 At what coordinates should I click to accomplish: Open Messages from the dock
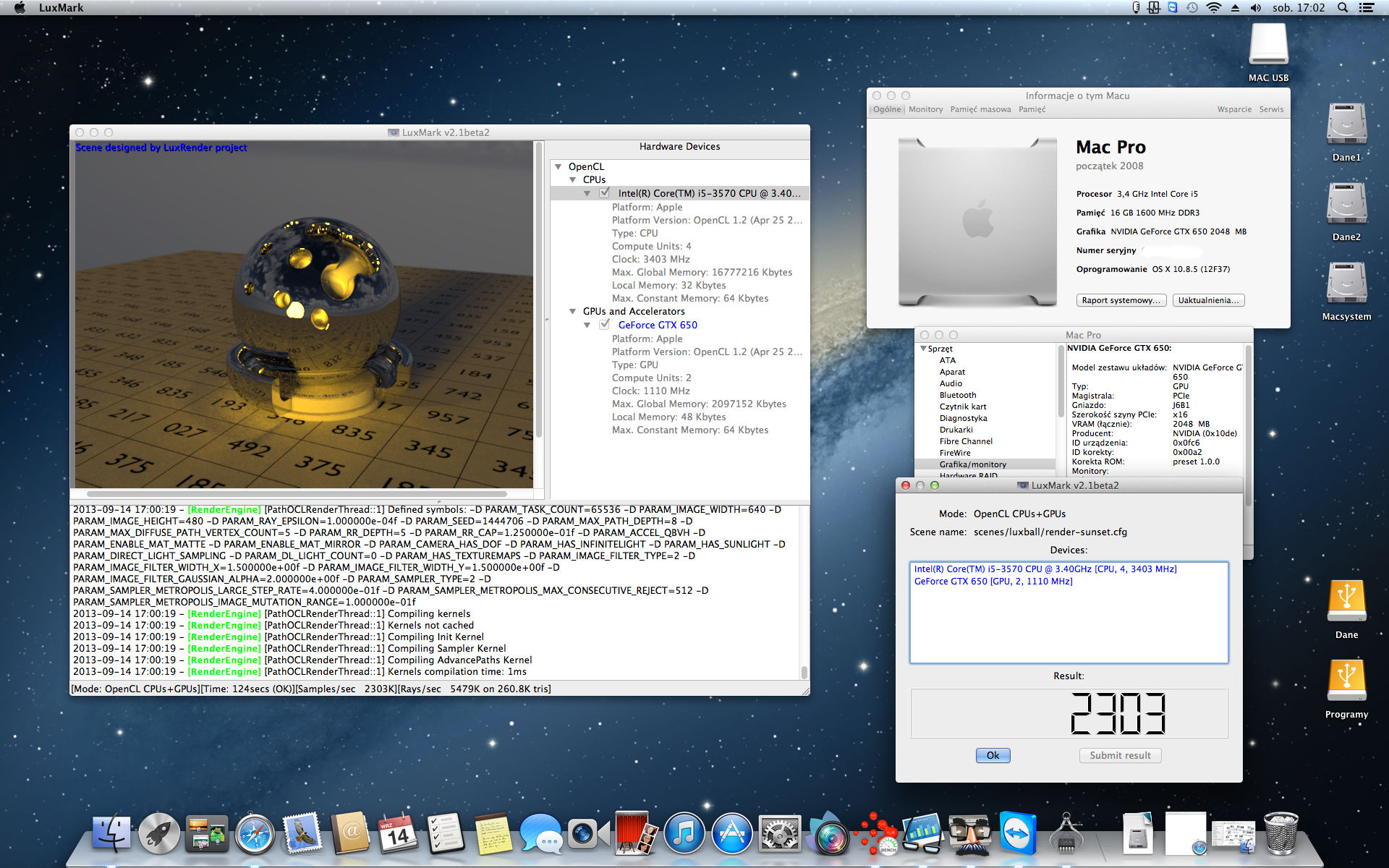(x=540, y=833)
